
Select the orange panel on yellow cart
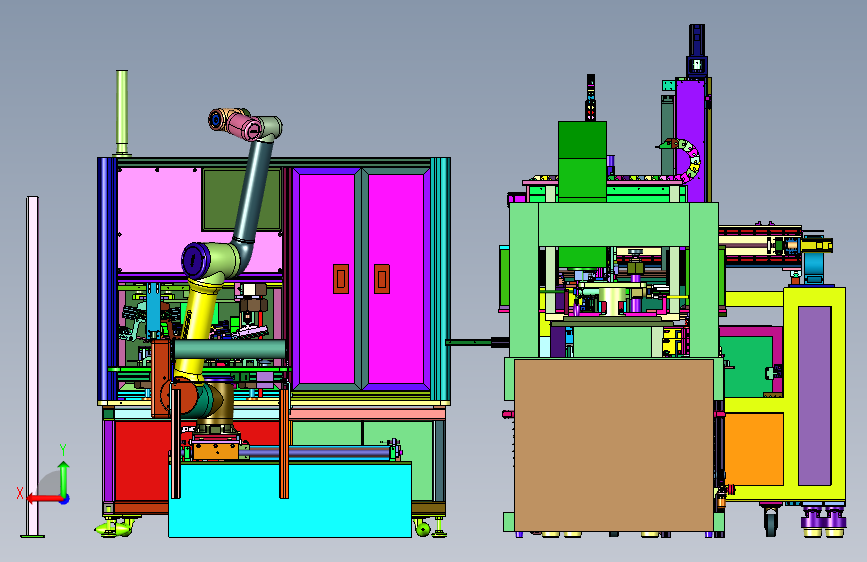[x=754, y=449]
